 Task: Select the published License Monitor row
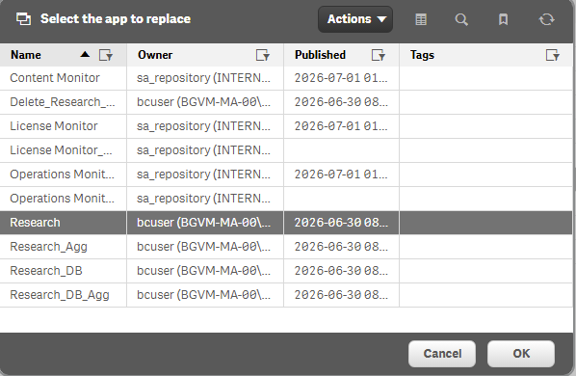286,126
